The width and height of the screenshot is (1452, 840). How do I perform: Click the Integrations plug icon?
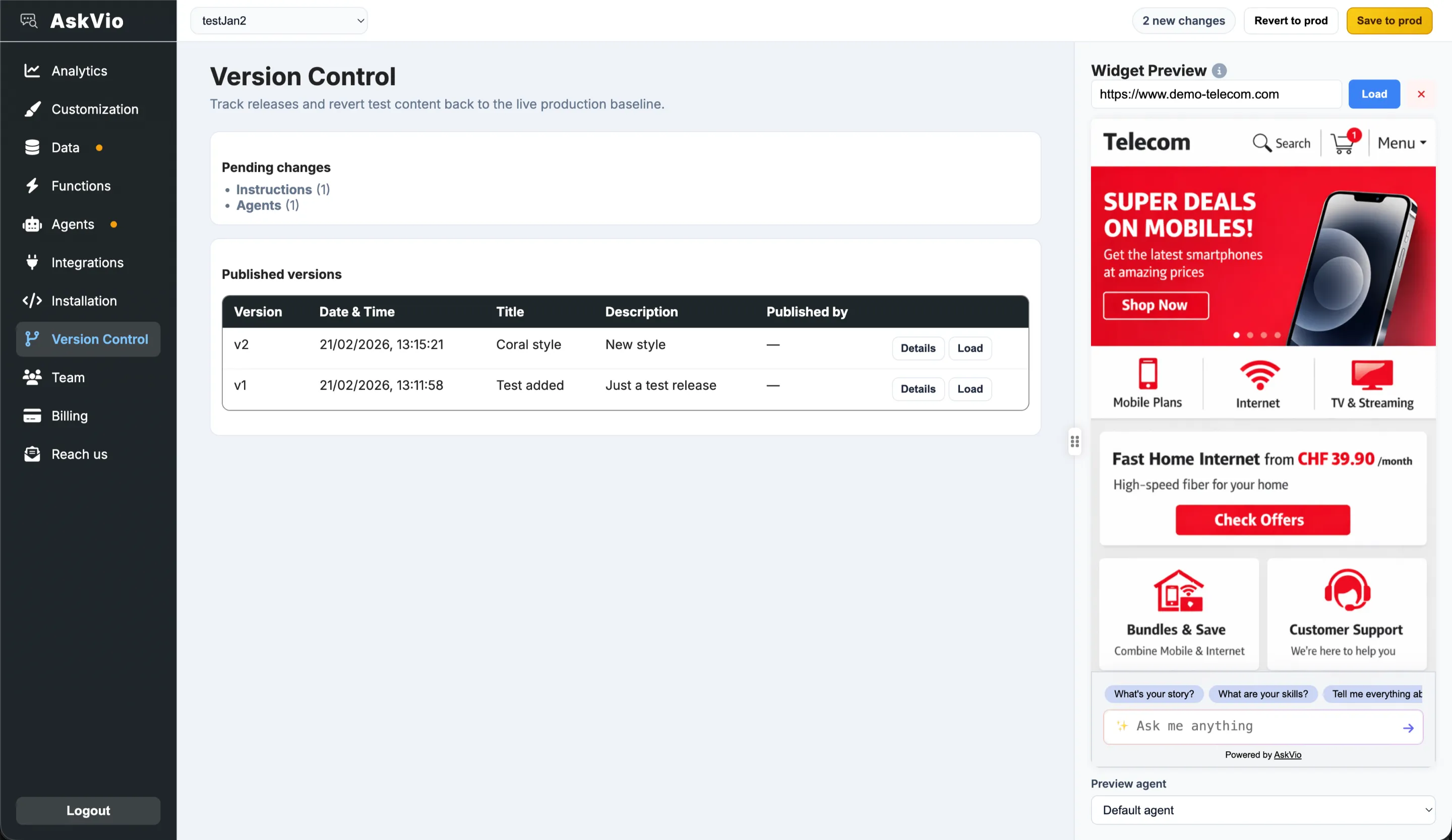(x=32, y=262)
